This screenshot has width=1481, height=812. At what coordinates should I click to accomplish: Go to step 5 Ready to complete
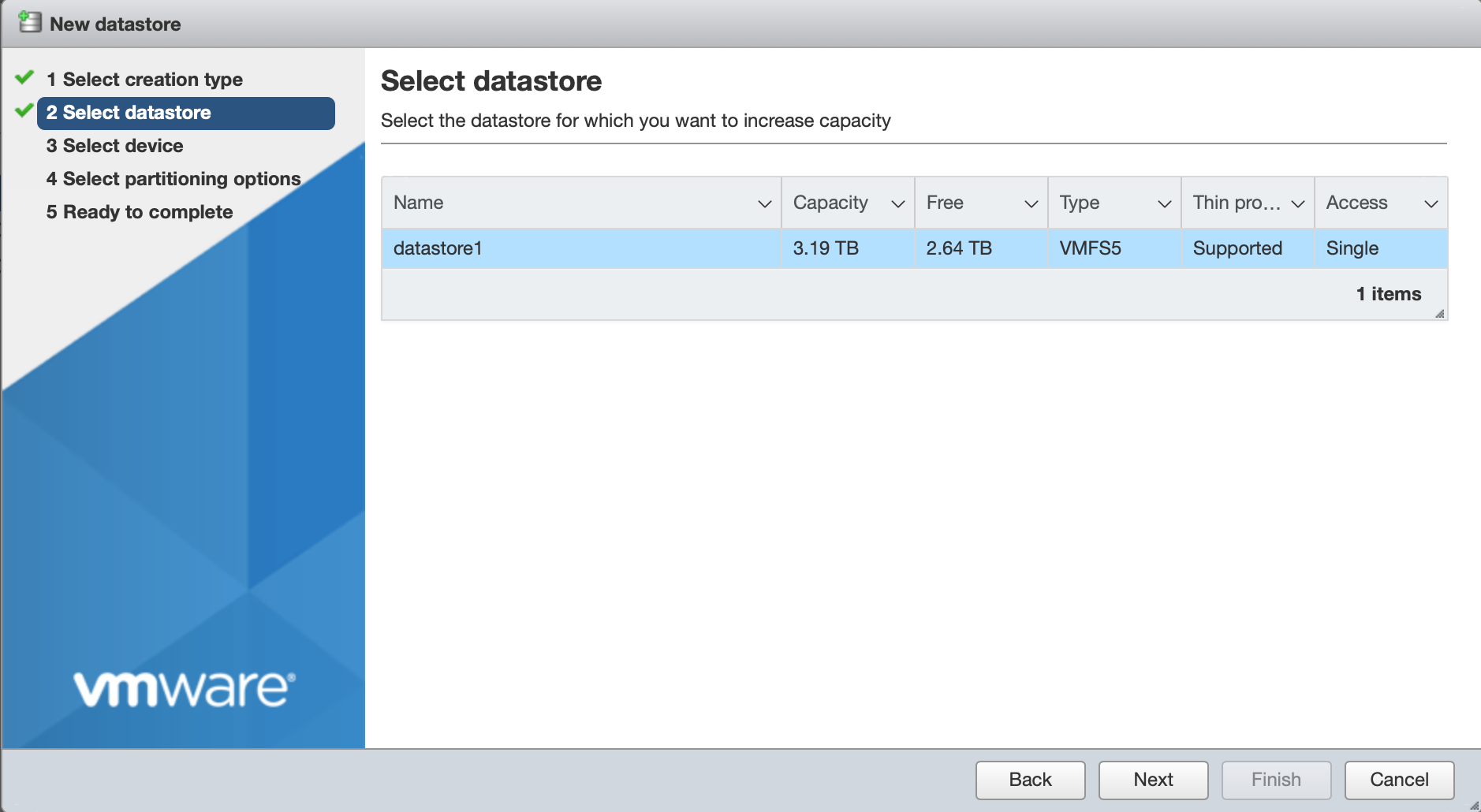140,212
